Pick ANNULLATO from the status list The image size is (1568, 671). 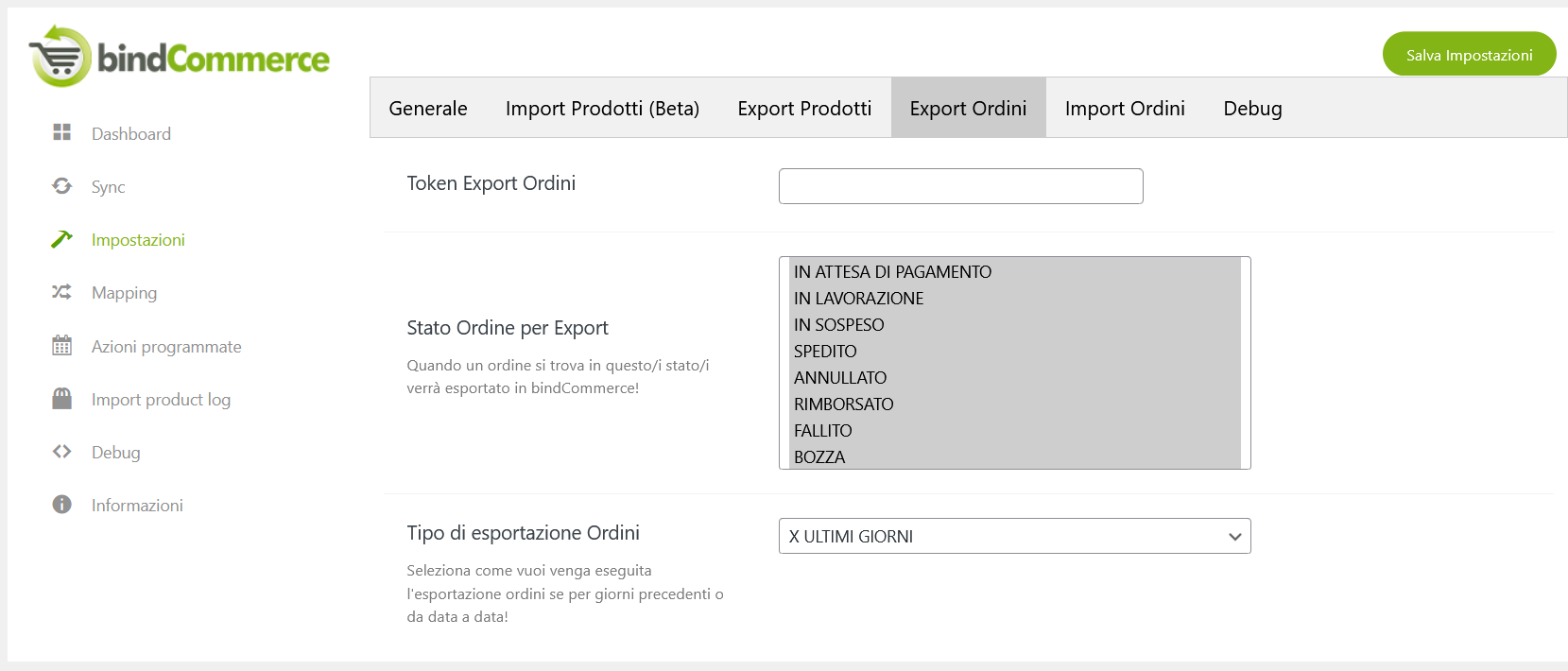click(839, 378)
